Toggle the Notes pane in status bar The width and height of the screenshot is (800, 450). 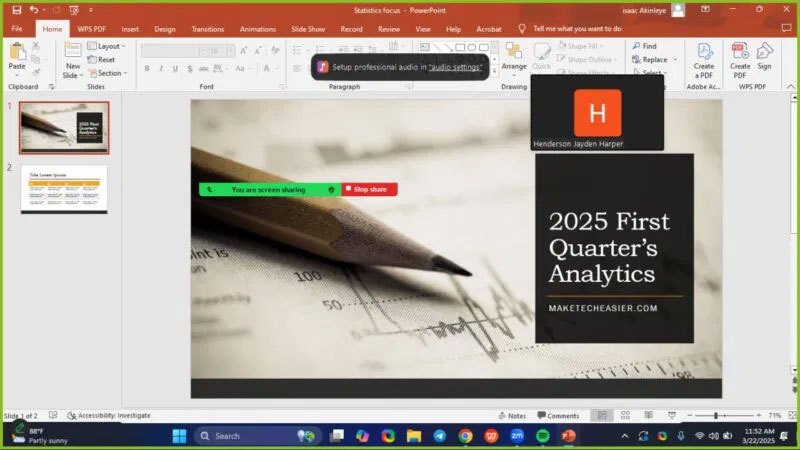point(512,416)
